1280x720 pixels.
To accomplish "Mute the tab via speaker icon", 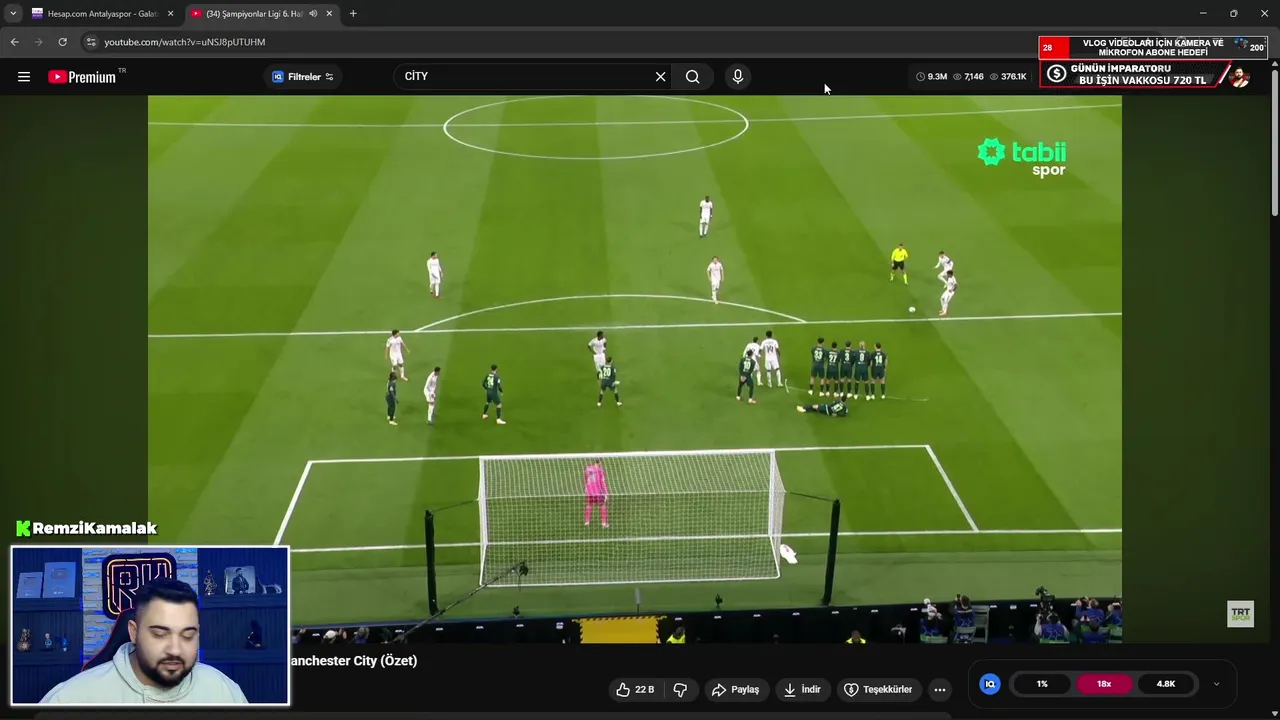I will pos(313,14).
